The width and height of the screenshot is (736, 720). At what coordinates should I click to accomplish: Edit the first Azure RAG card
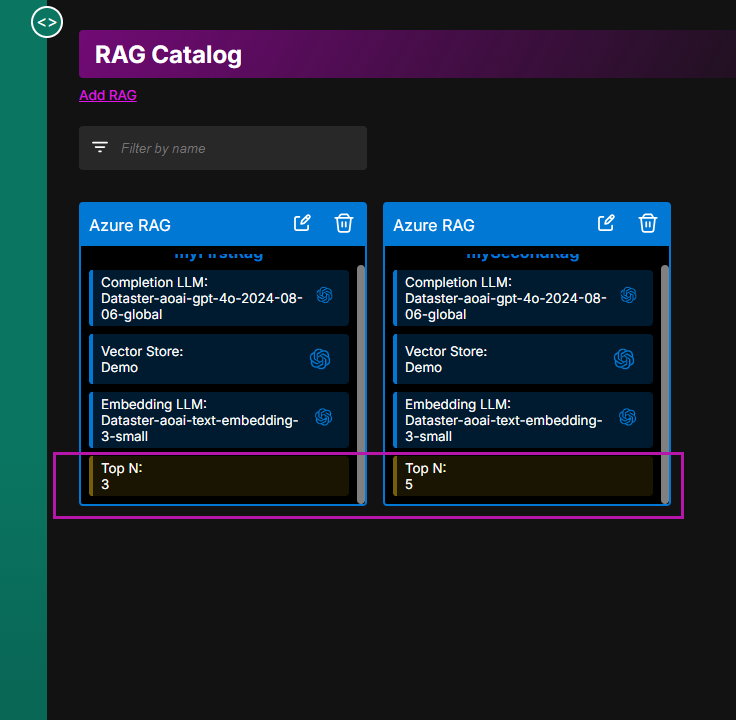(x=302, y=223)
